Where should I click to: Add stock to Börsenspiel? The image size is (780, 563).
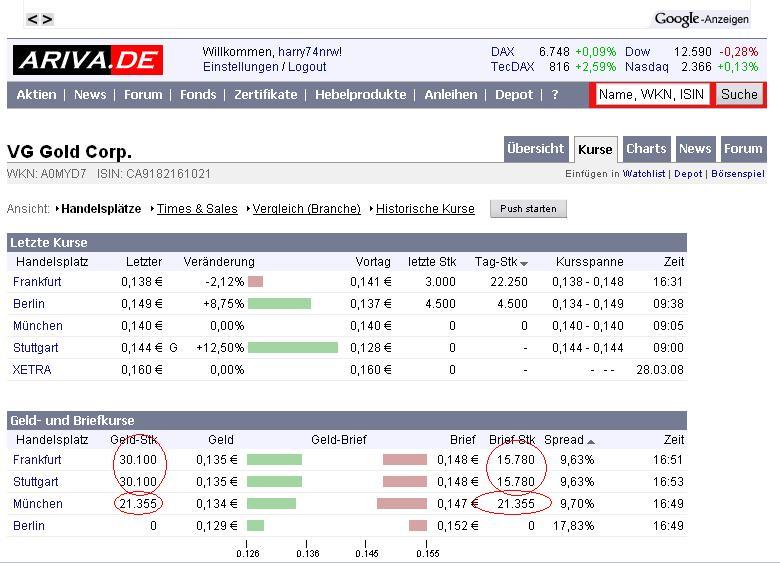point(738,174)
